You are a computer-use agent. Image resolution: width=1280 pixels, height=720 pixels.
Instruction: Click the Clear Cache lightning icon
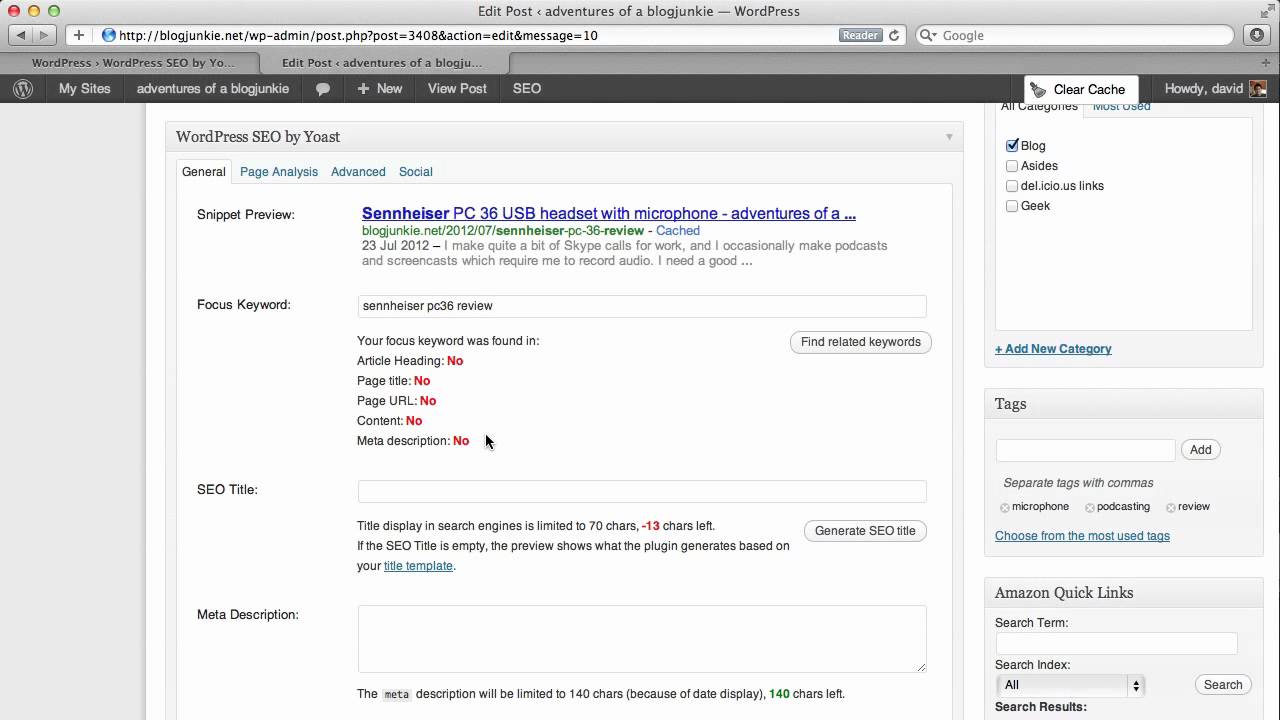tap(1038, 88)
